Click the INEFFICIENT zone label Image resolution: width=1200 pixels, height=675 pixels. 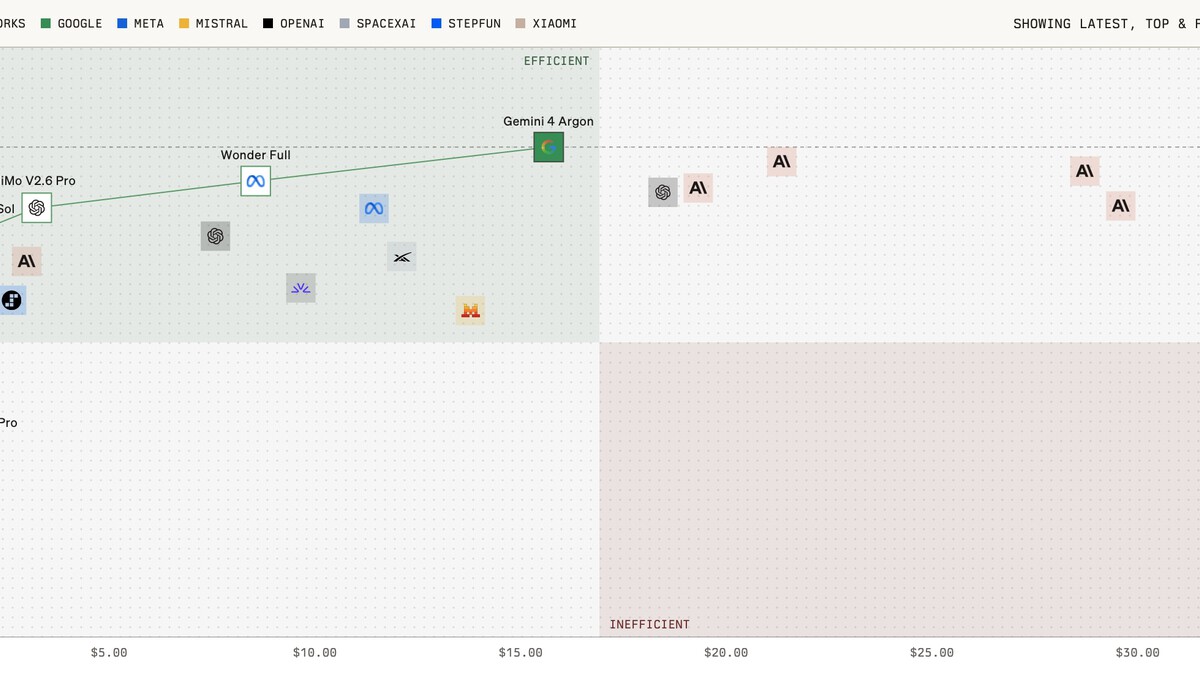(650, 624)
